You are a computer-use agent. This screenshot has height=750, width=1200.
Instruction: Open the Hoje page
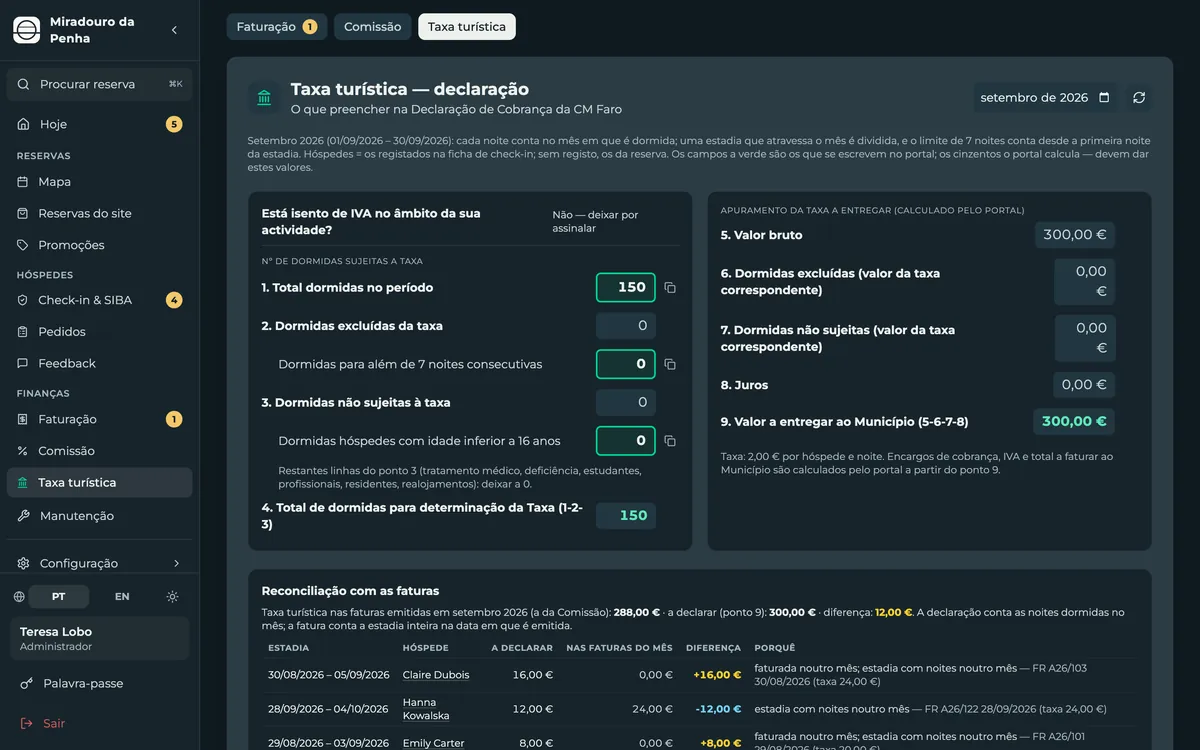(100, 124)
